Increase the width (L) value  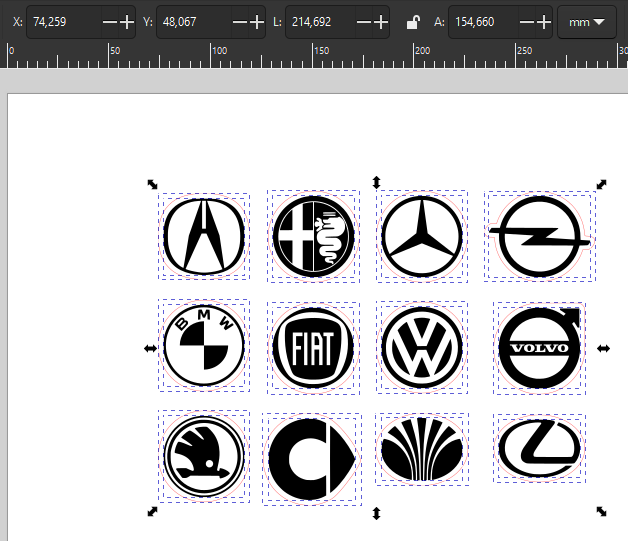[x=381, y=22]
